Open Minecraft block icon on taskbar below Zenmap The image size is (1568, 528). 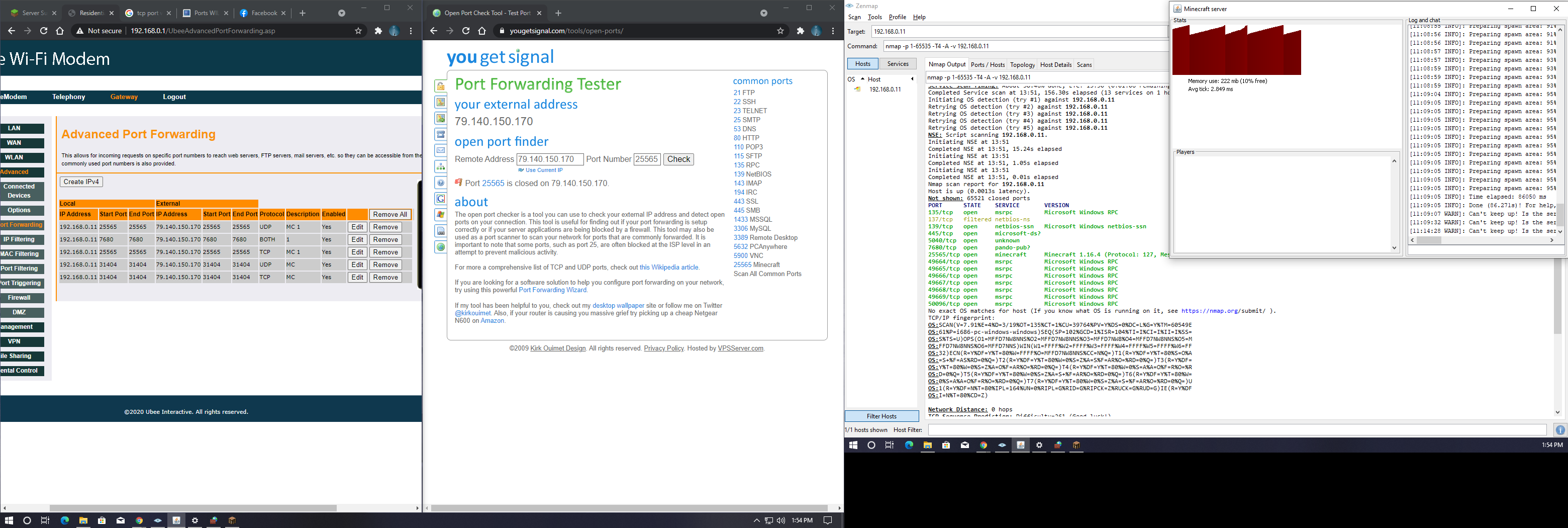click(x=1077, y=445)
